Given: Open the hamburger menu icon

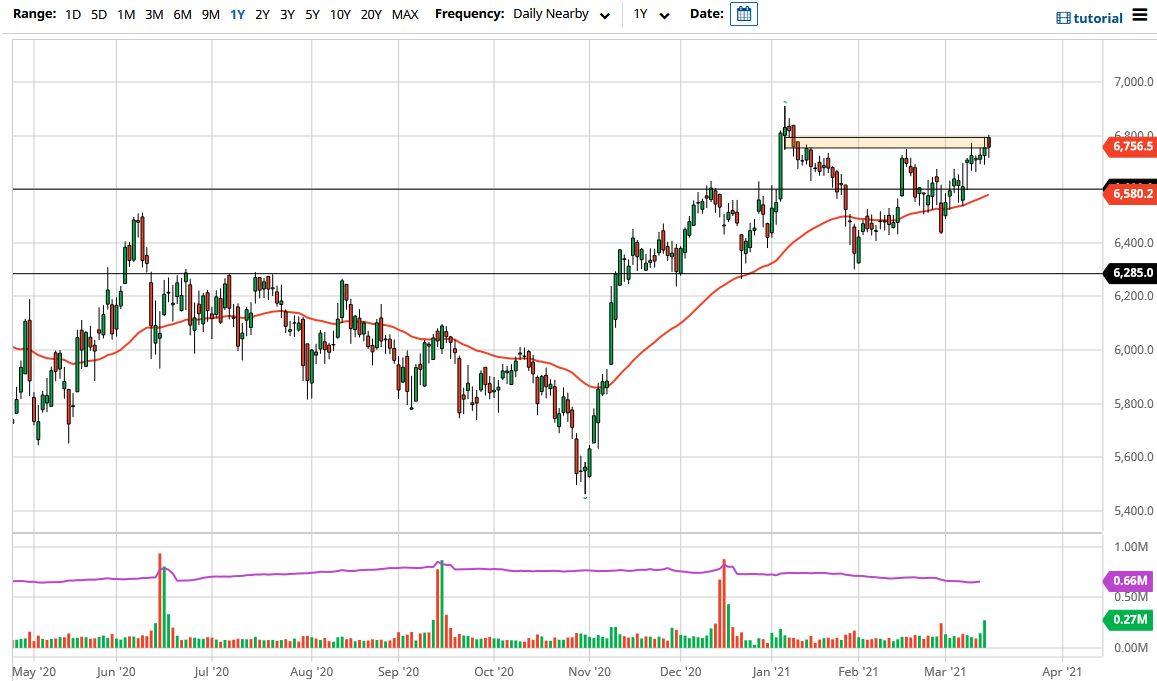Looking at the screenshot, I should [x=1140, y=15].
